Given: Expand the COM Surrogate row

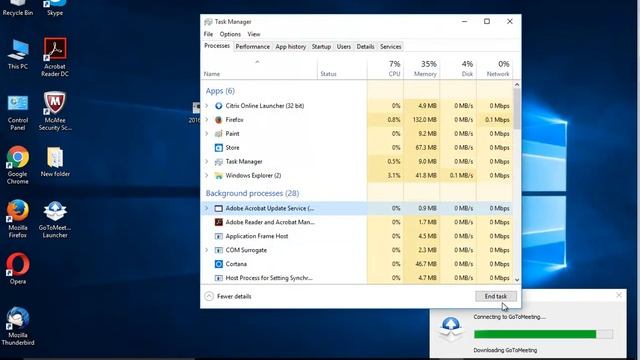Looking at the screenshot, I should point(207,250).
